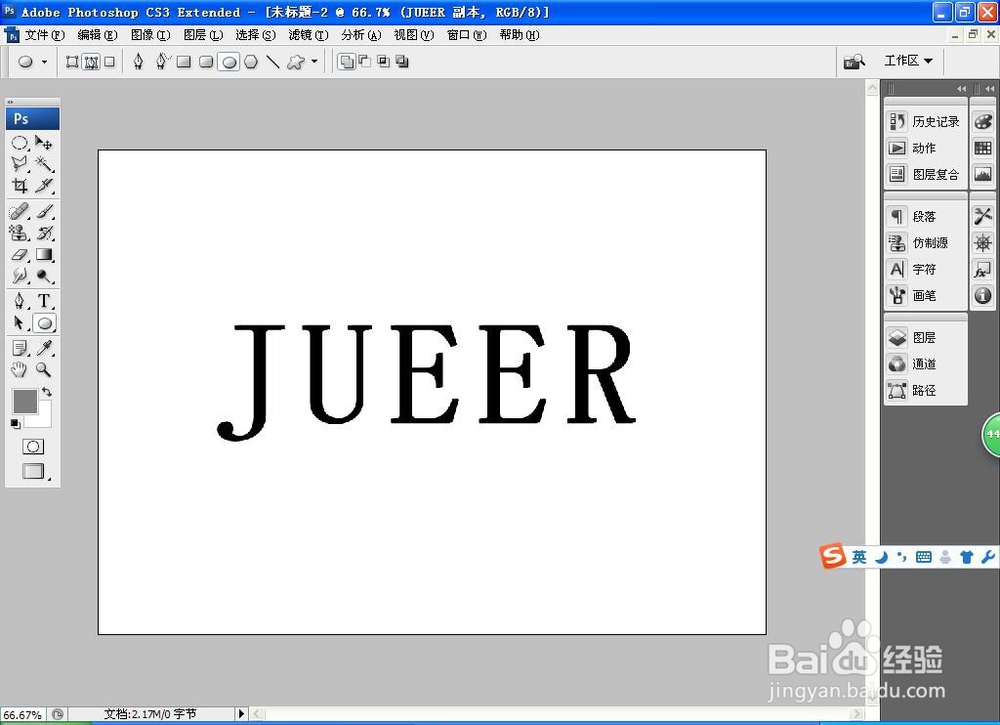Select the Slice tool
The image size is (1000, 725).
[x=43, y=186]
